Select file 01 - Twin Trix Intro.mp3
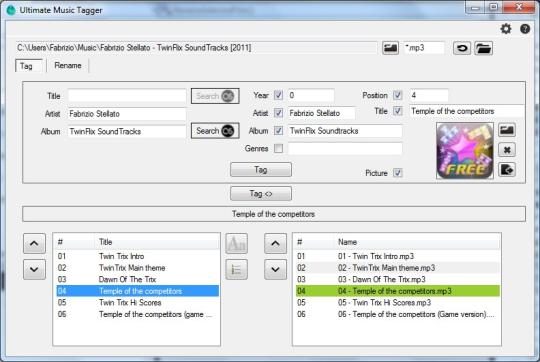 (x=398, y=256)
